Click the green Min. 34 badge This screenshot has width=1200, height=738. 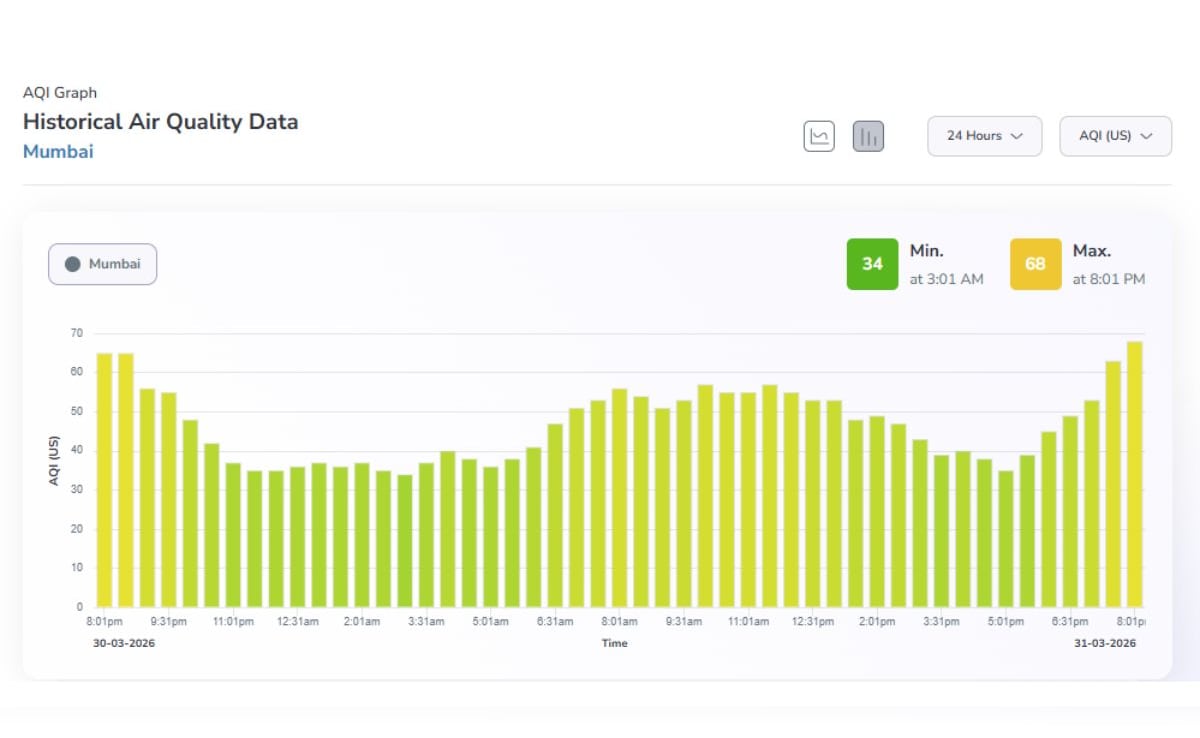[x=872, y=264]
